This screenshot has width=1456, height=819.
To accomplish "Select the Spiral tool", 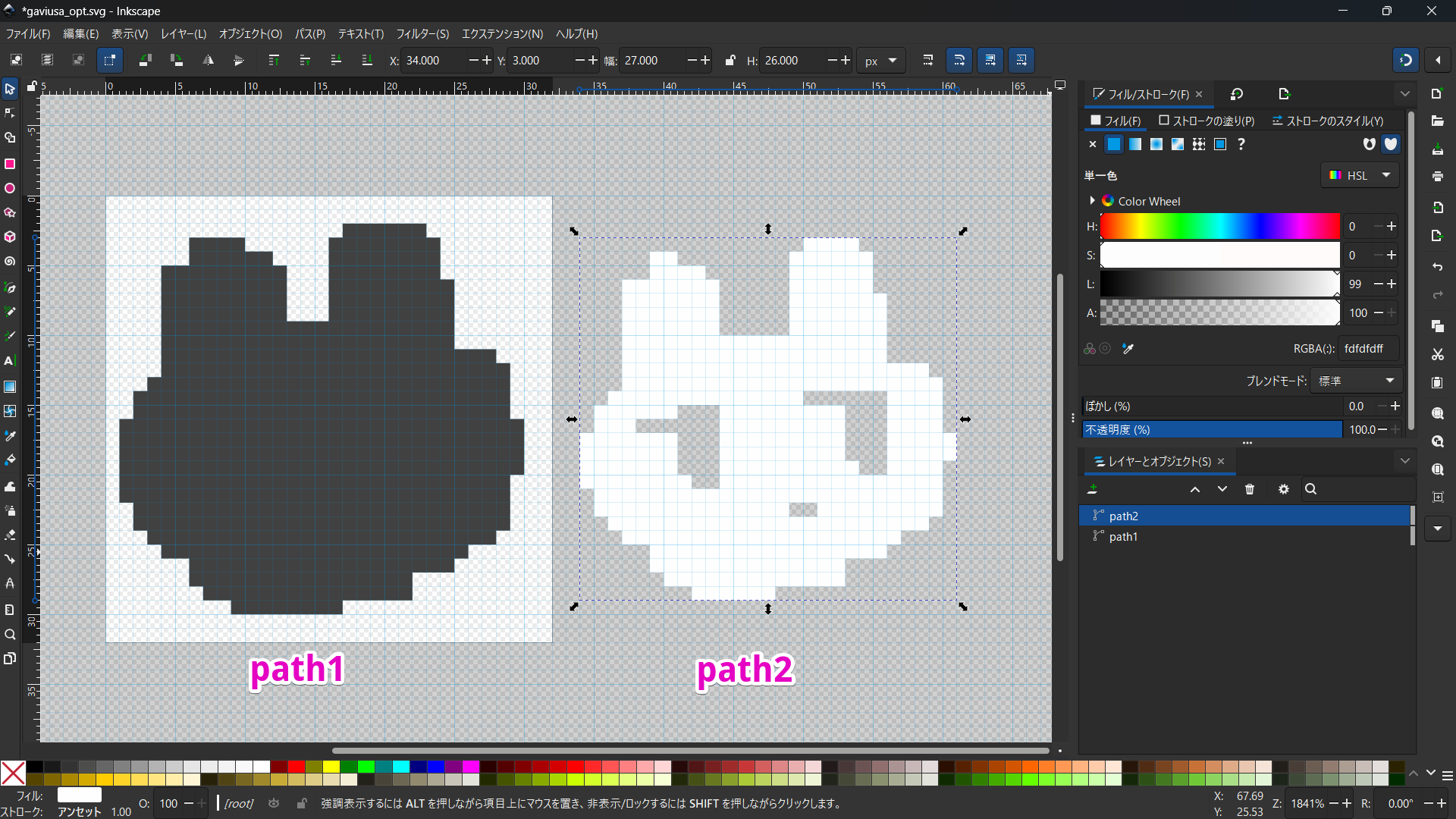I will coord(10,262).
